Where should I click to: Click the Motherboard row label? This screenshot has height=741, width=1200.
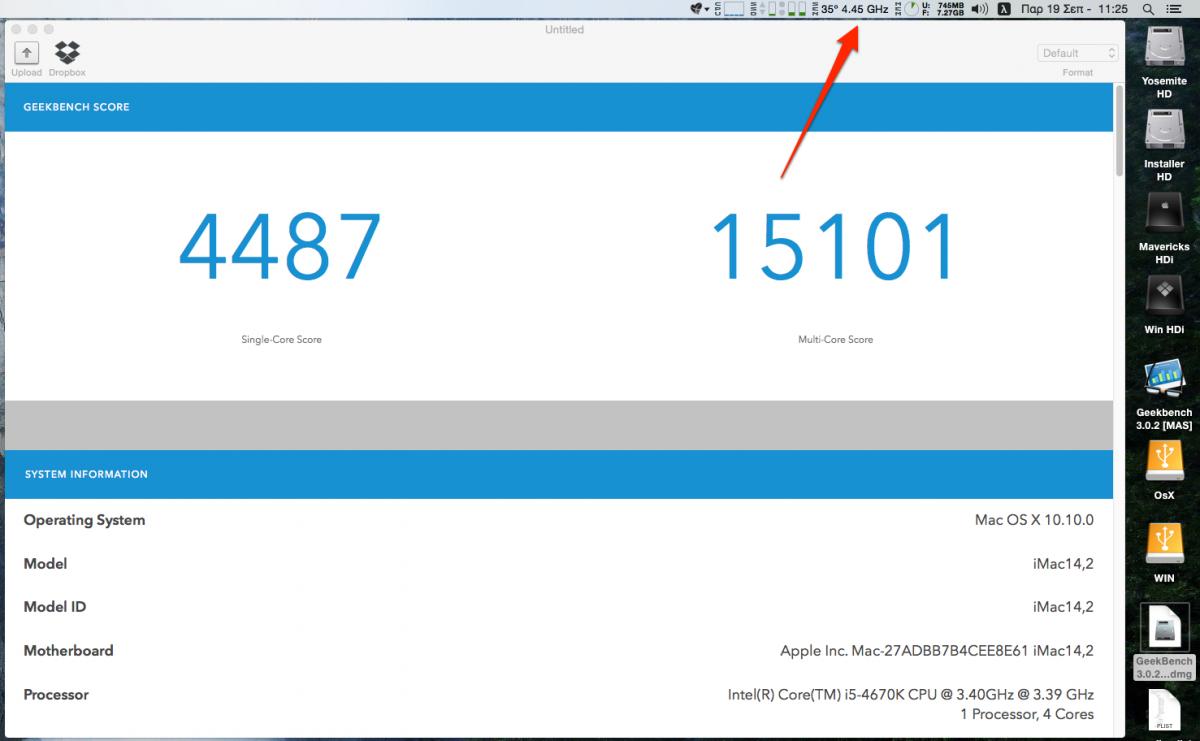click(x=68, y=650)
